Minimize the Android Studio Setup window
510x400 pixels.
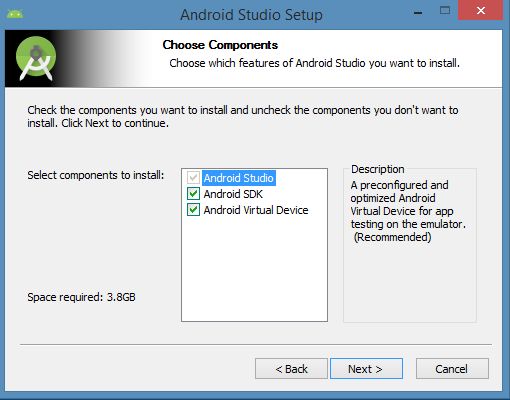point(418,13)
